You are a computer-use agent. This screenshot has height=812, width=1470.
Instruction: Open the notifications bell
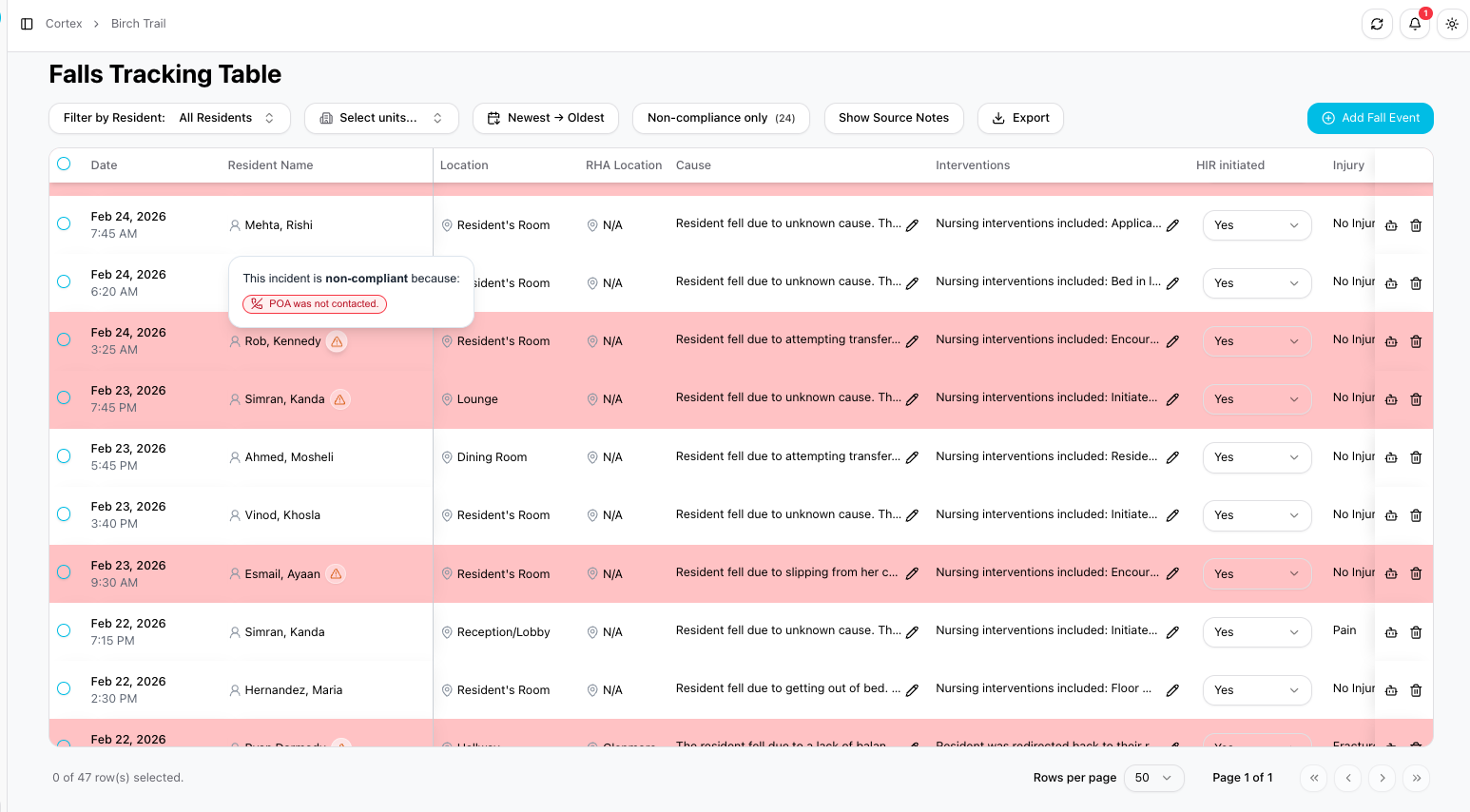click(x=1415, y=24)
